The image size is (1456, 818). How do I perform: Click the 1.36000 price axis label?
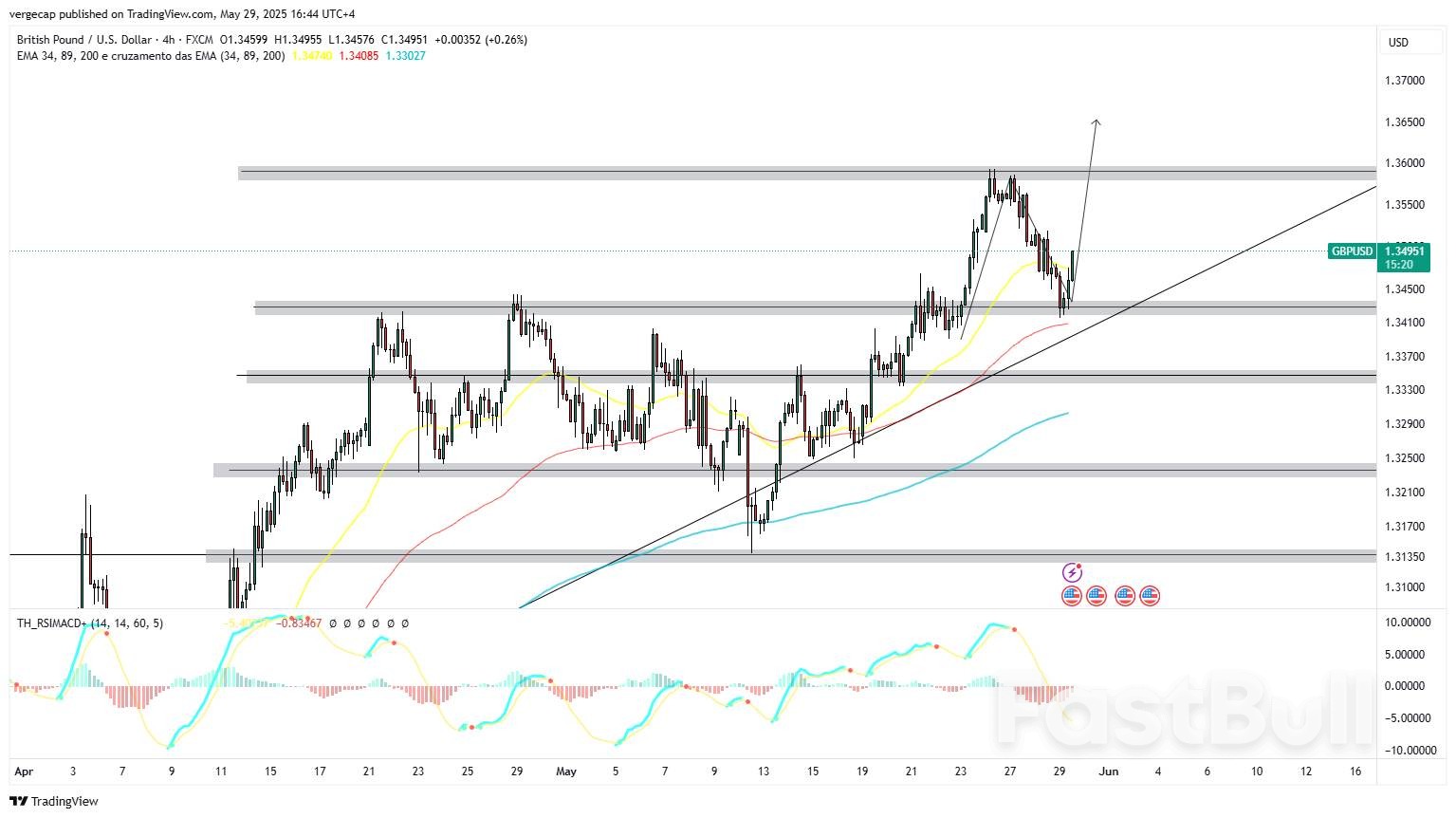click(x=1405, y=163)
